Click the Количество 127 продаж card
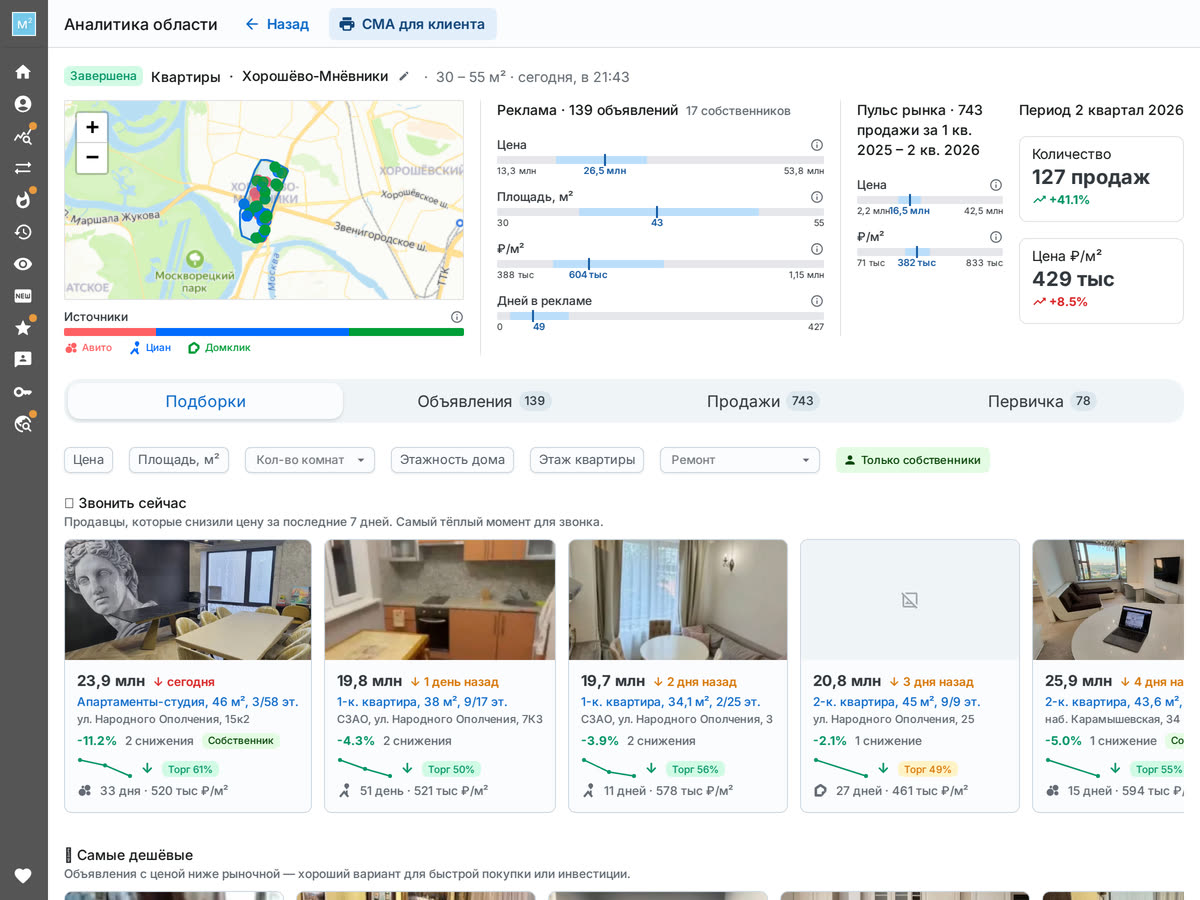The height and width of the screenshot is (900, 1200). [1101, 179]
